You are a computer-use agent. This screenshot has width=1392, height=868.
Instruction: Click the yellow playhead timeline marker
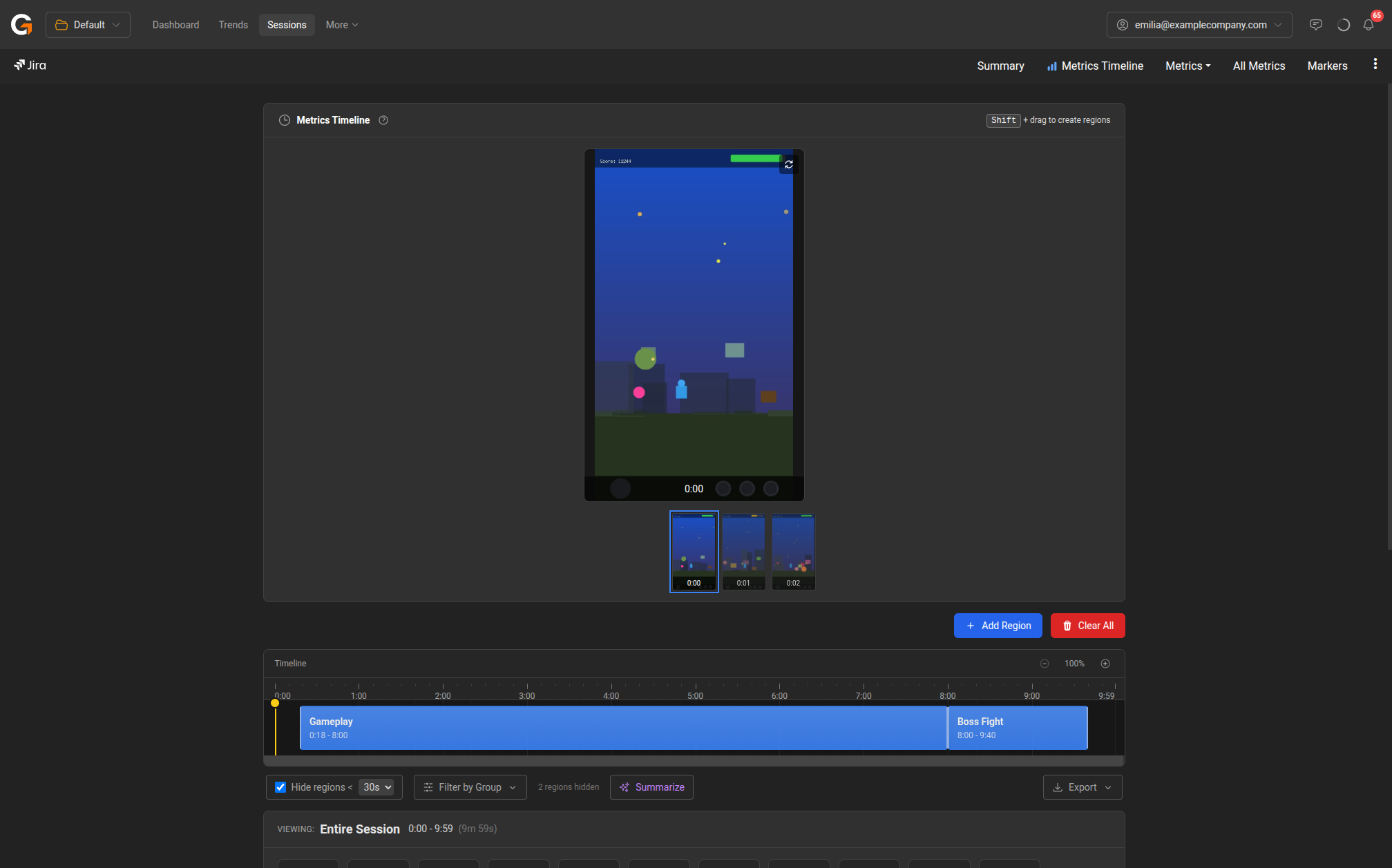coord(275,703)
